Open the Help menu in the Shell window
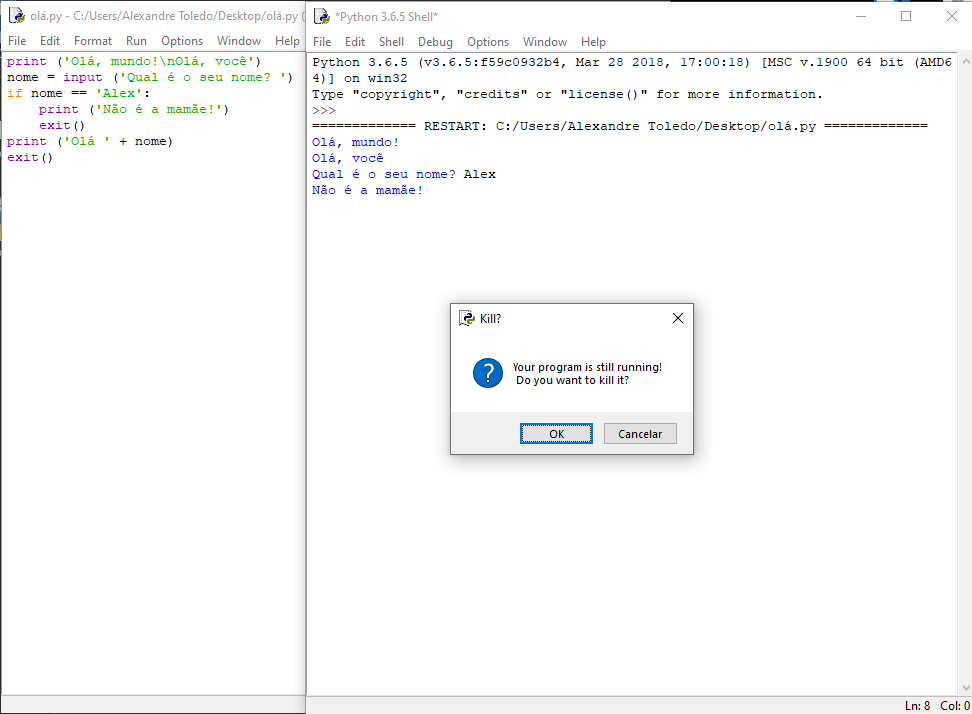Image resolution: width=972 pixels, height=714 pixels. pyautogui.click(x=593, y=42)
